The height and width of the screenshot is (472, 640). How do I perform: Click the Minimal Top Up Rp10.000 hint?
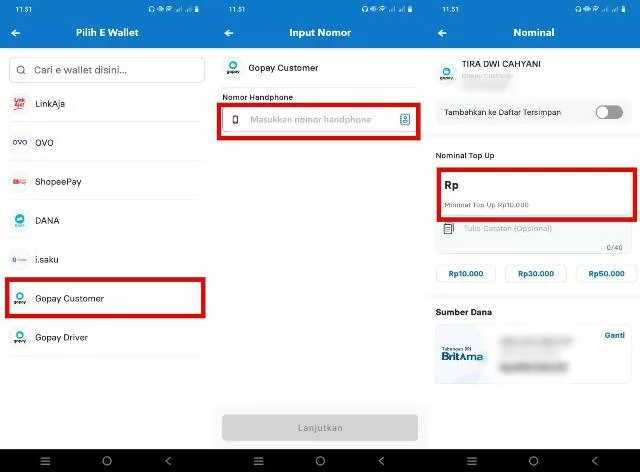pos(487,205)
